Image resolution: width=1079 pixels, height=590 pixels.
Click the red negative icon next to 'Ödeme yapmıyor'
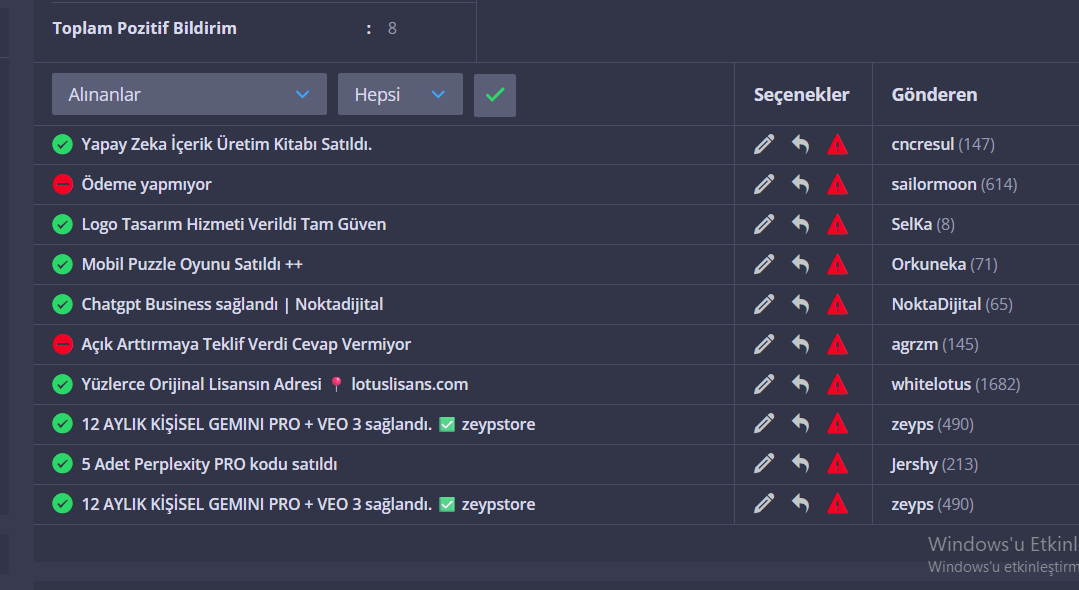click(63, 185)
